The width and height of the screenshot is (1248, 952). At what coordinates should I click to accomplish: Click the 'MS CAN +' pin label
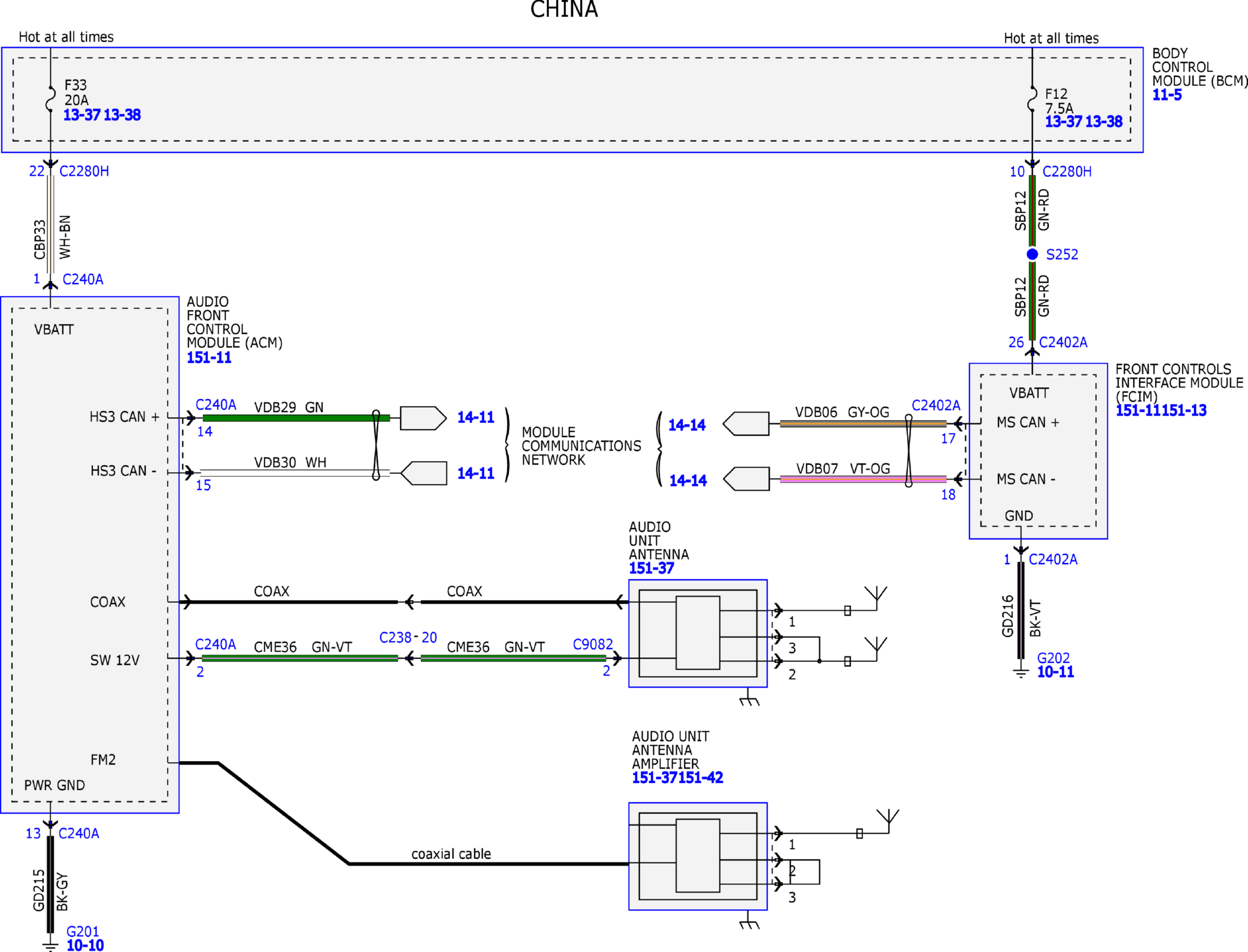click(1028, 422)
